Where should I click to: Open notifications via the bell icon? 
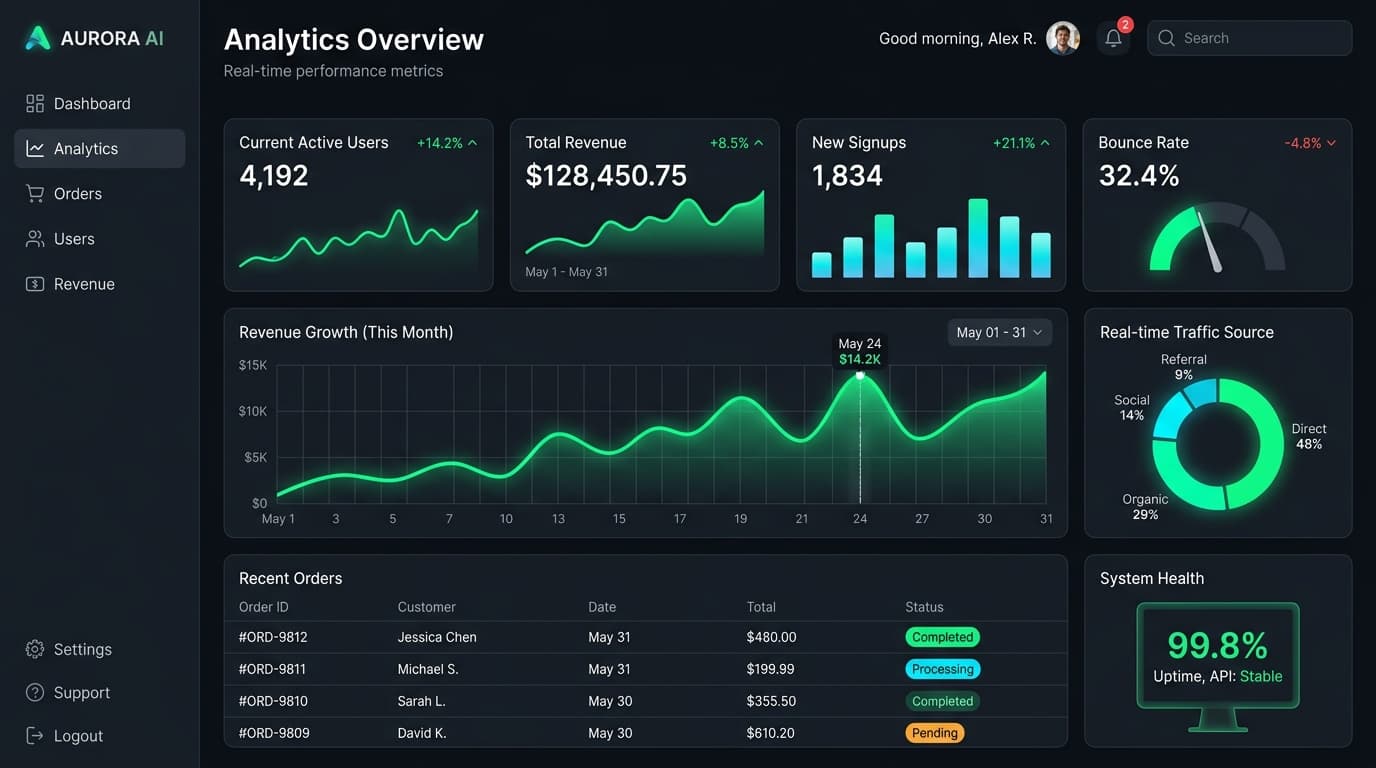tap(1113, 39)
